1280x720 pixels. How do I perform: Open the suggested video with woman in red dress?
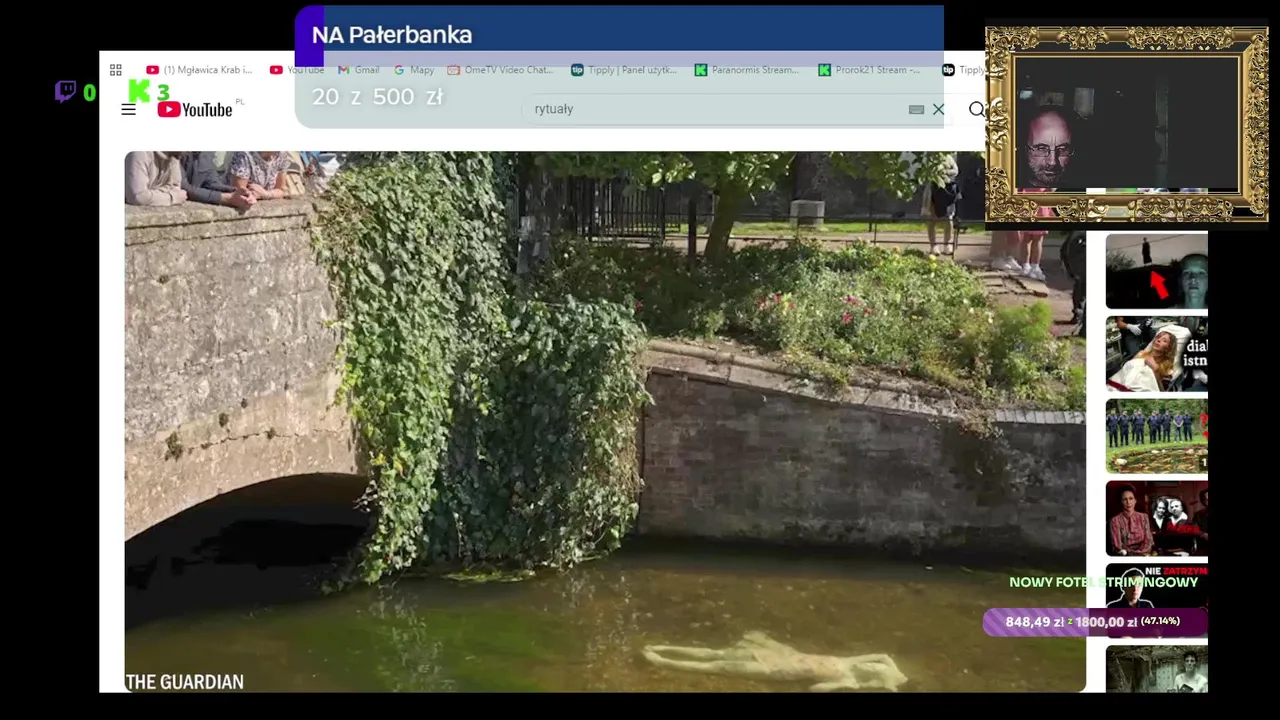tap(1156, 517)
